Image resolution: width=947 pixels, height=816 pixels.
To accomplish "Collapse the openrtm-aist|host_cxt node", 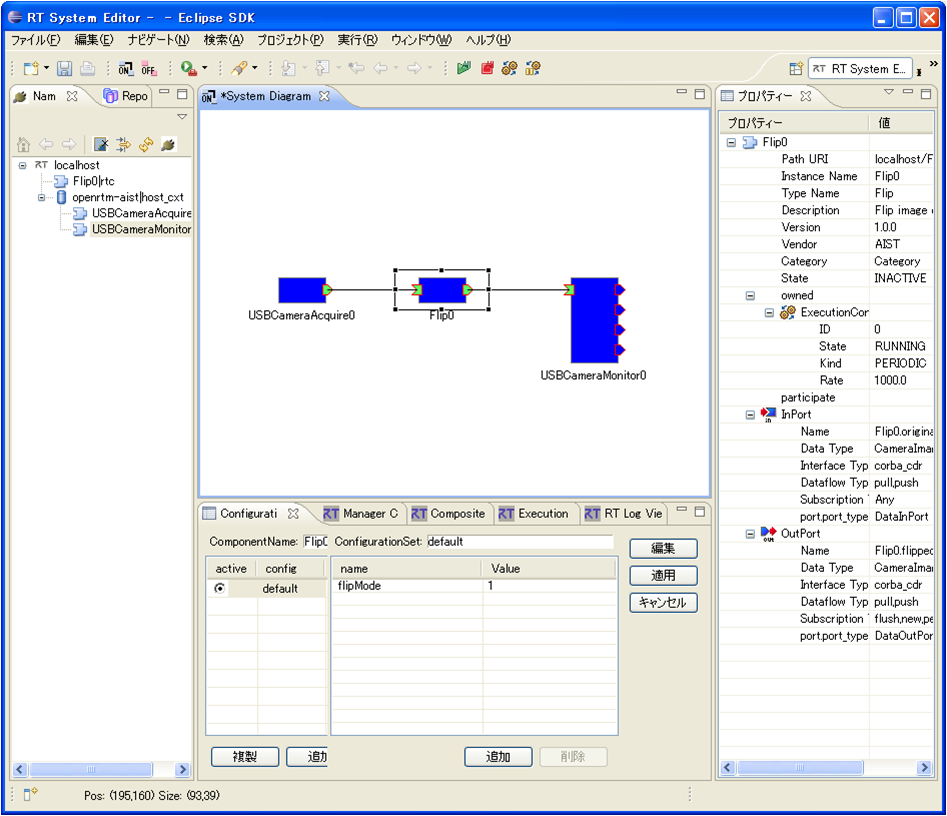I will (x=42, y=198).
